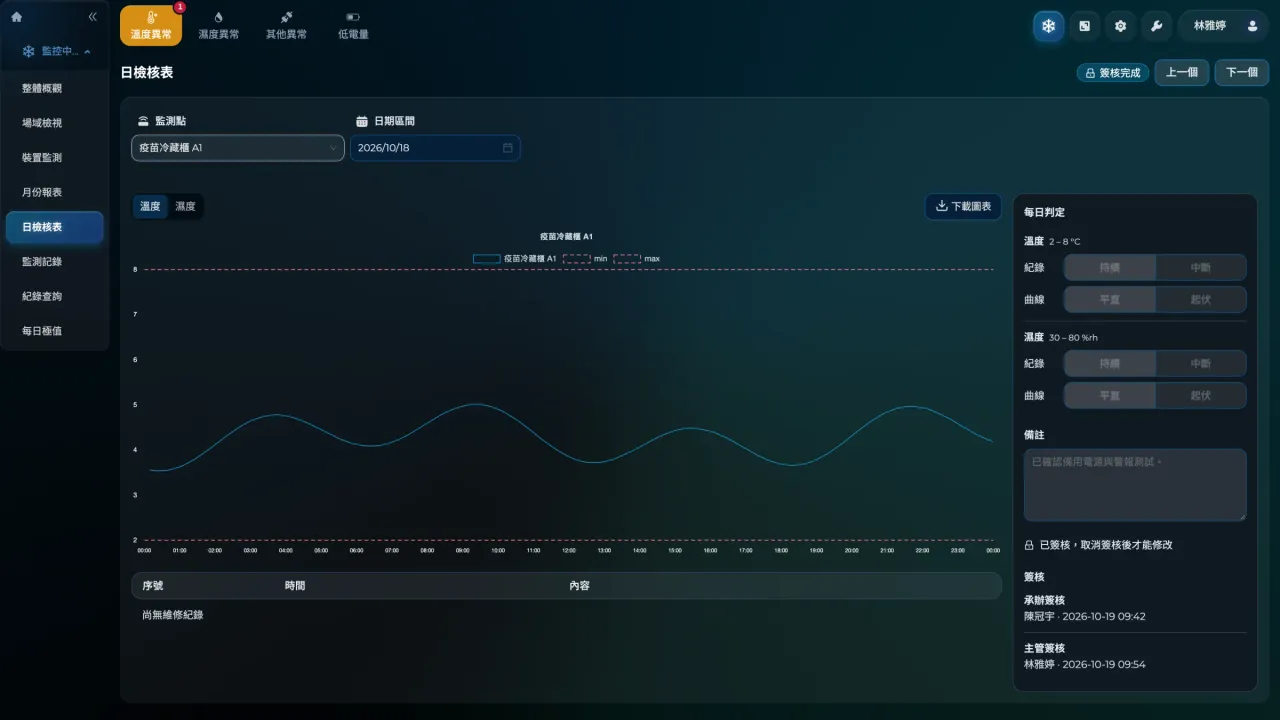
Task: Open settings with the gear icon
Action: click(1120, 26)
